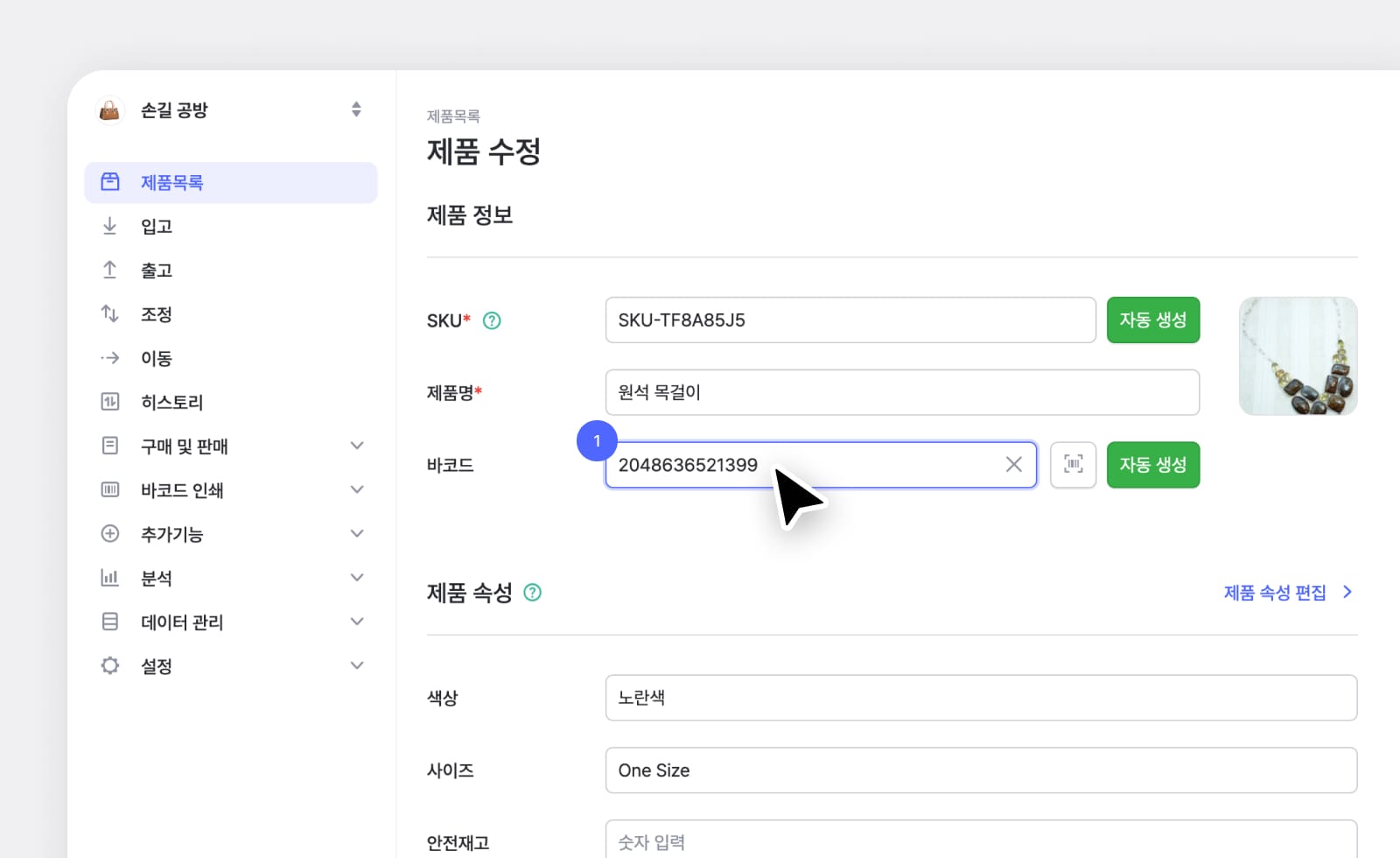The image size is (1400, 858).
Task: Click the 바코드 인쇄 menu label
Action: 182,490
